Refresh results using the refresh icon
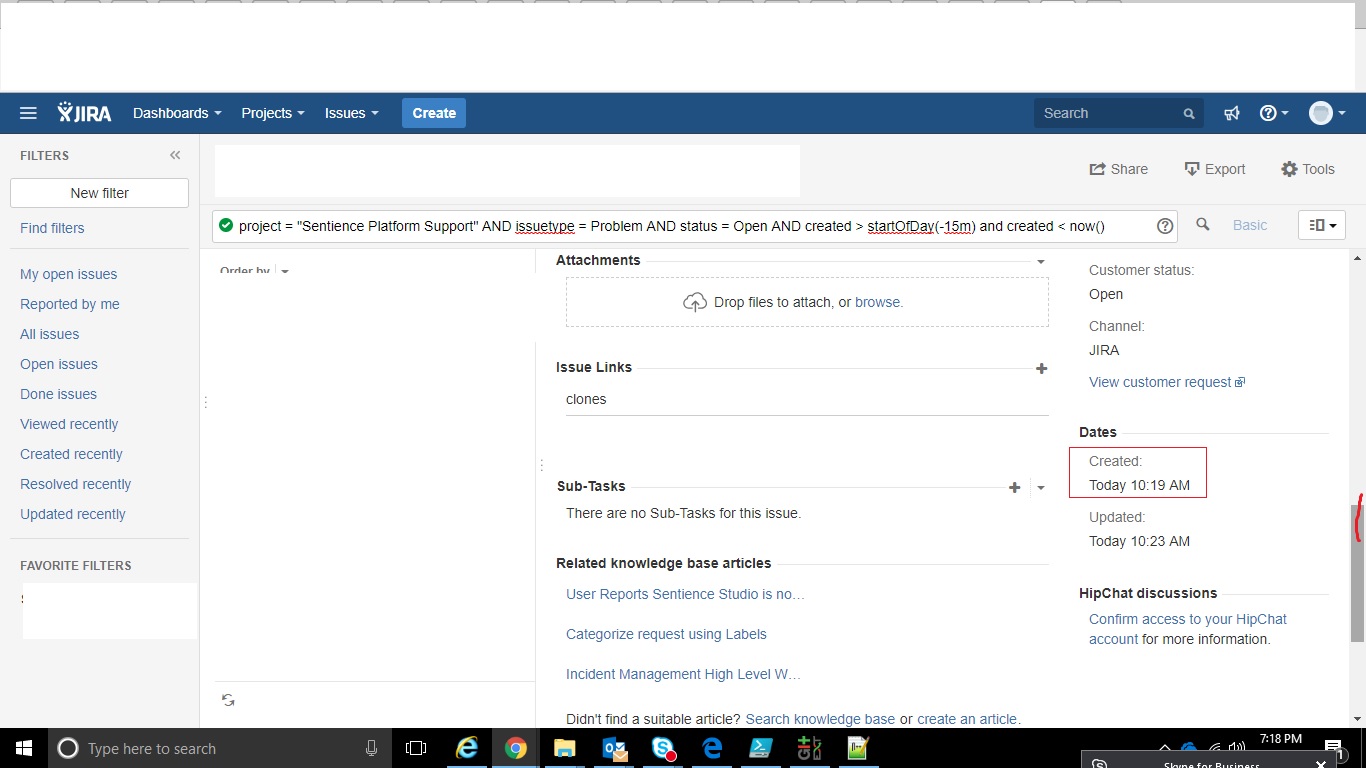1366x768 pixels. tap(228, 700)
